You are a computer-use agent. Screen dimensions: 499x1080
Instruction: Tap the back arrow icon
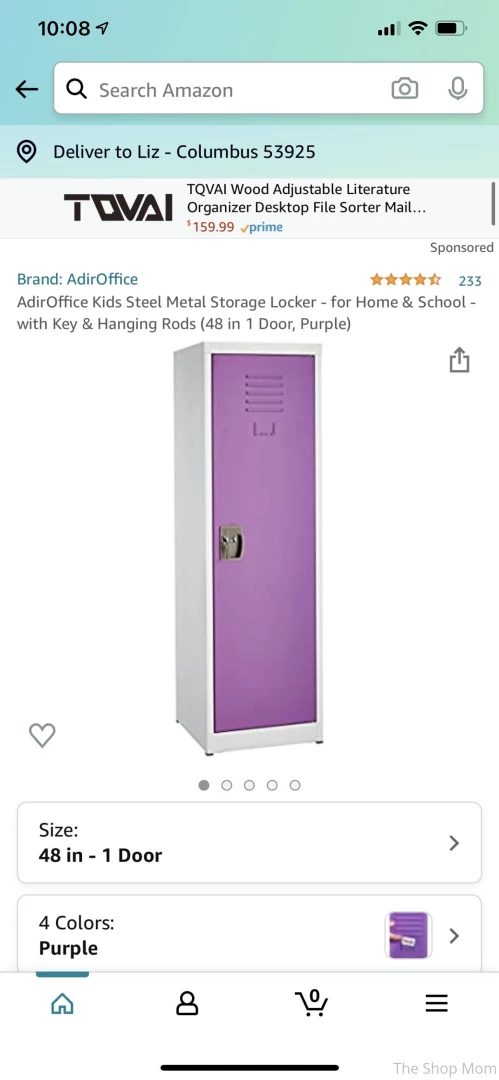tap(26, 89)
